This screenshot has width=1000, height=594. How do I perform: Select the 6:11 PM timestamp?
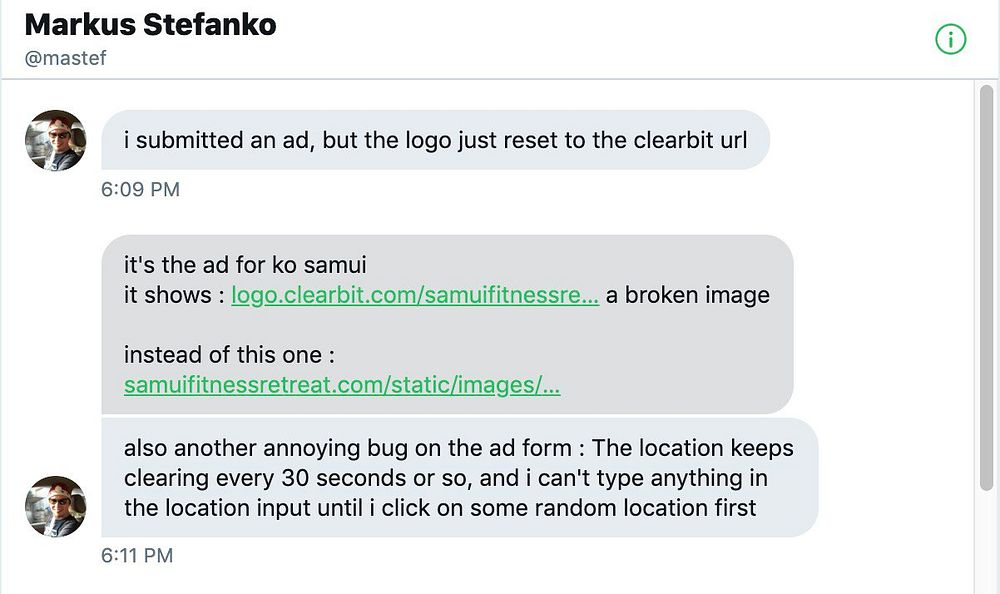point(137,555)
